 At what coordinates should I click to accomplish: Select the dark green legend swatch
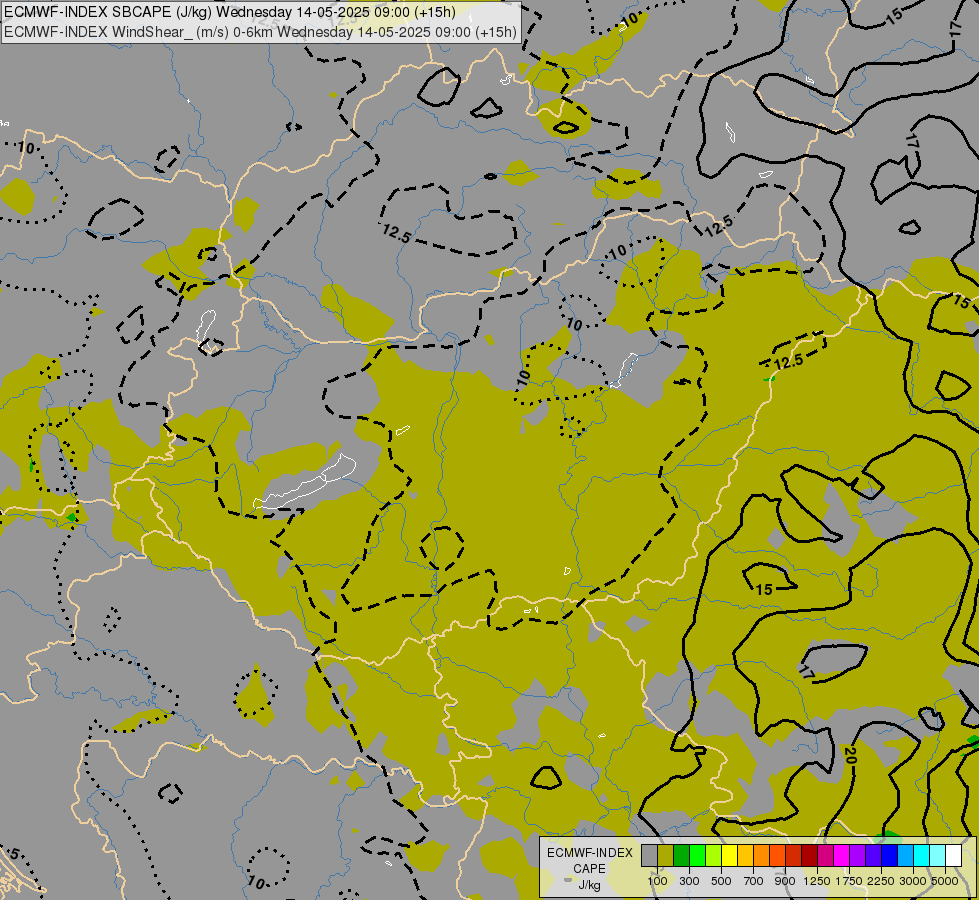pyautogui.click(x=681, y=856)
